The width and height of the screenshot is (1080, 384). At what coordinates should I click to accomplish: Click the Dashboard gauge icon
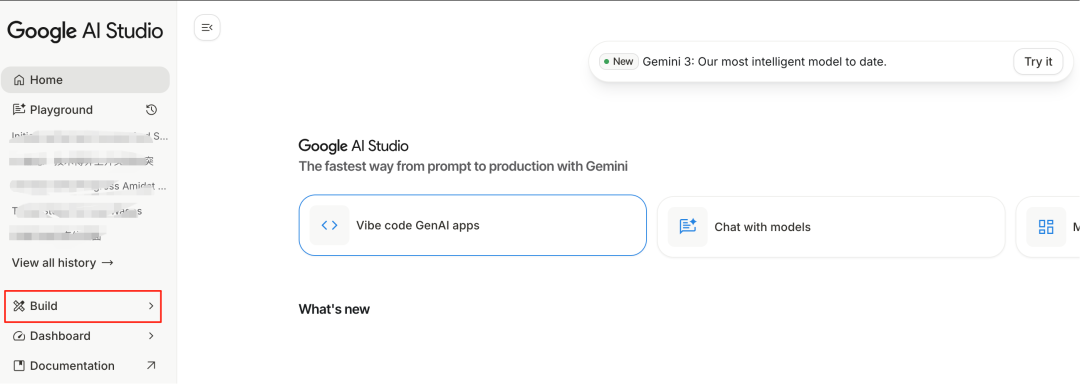pyautogui.click(x=19, y=336)
